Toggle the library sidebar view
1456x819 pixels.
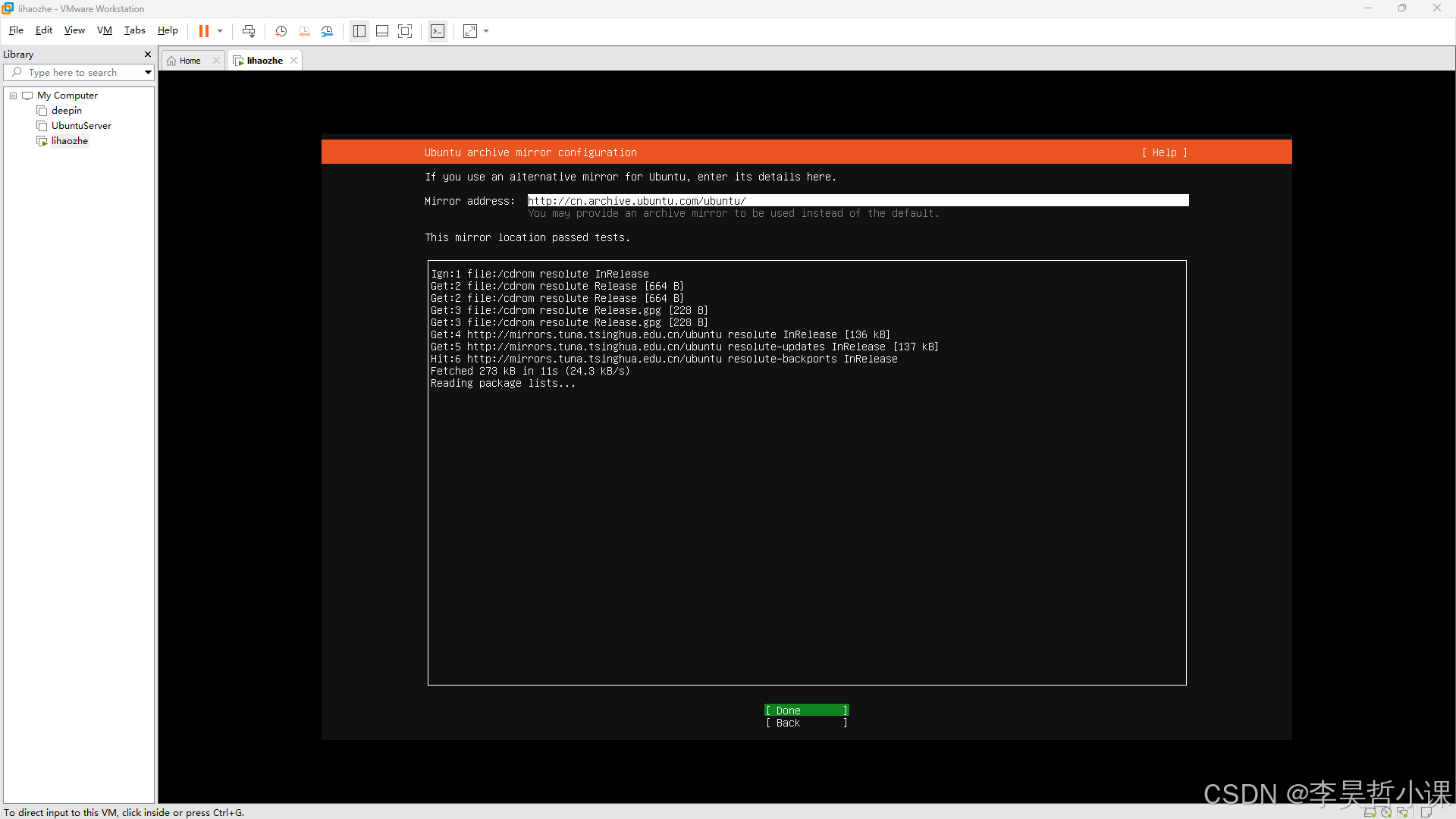[x=359, y=31]
